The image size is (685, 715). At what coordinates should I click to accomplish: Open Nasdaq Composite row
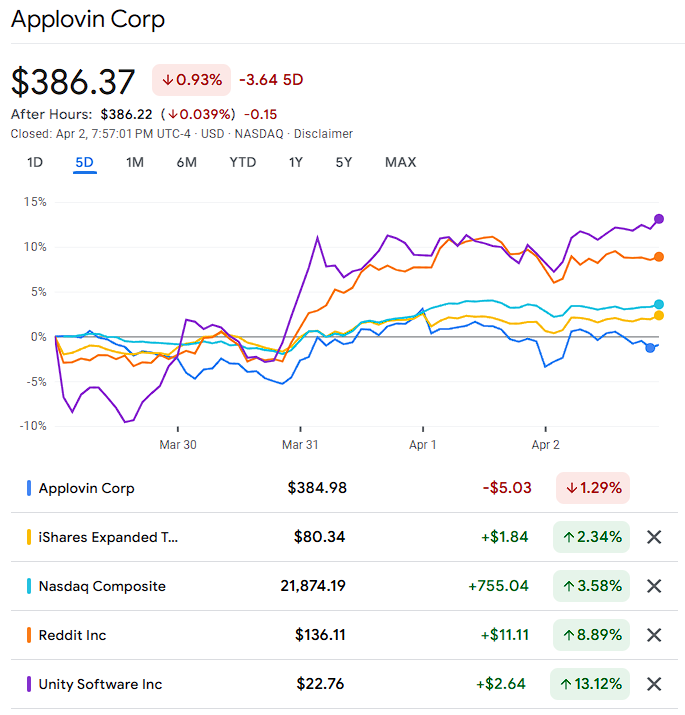pos(344,585)
